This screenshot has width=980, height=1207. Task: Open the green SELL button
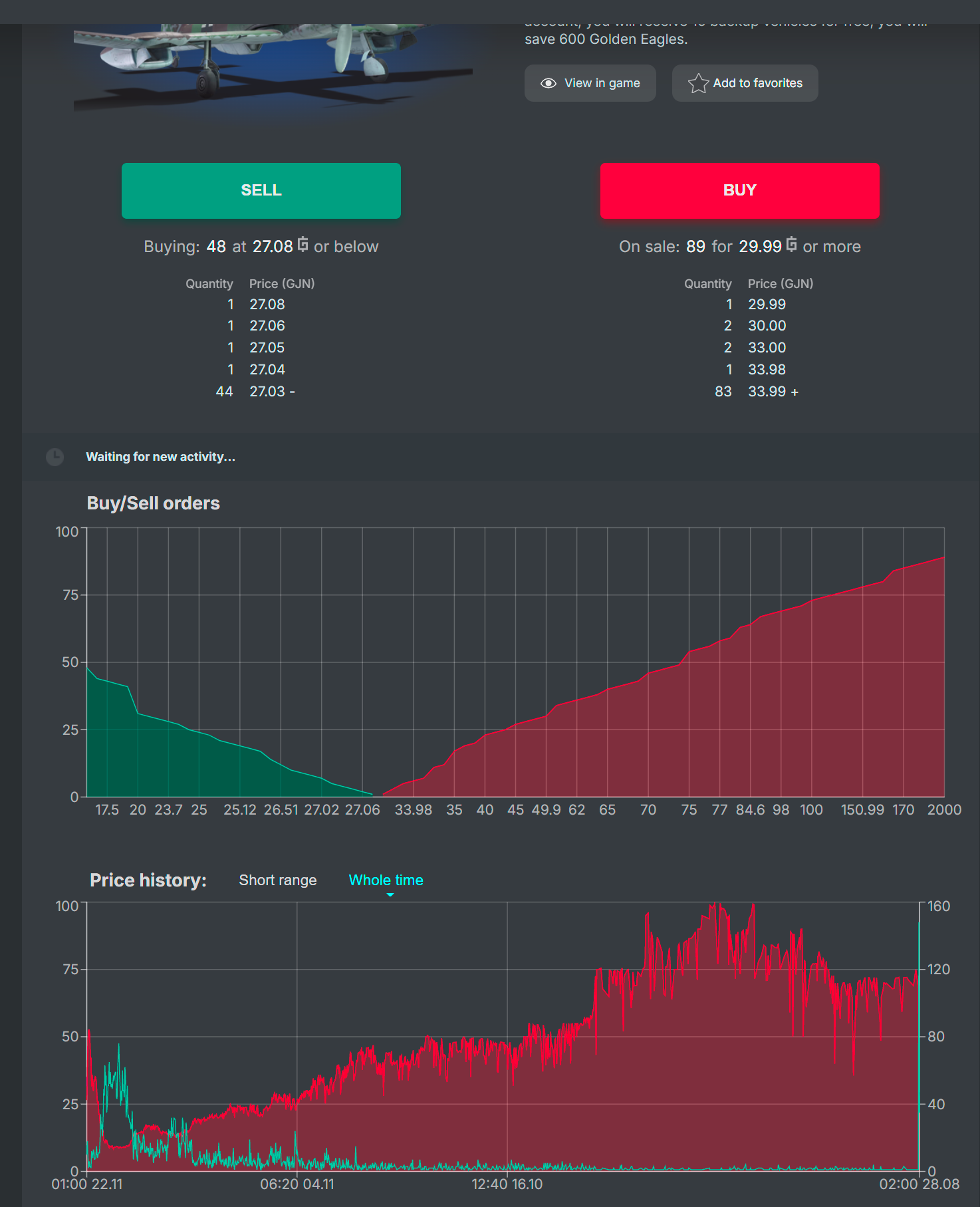pyautogui.click(x=261, y=191)
